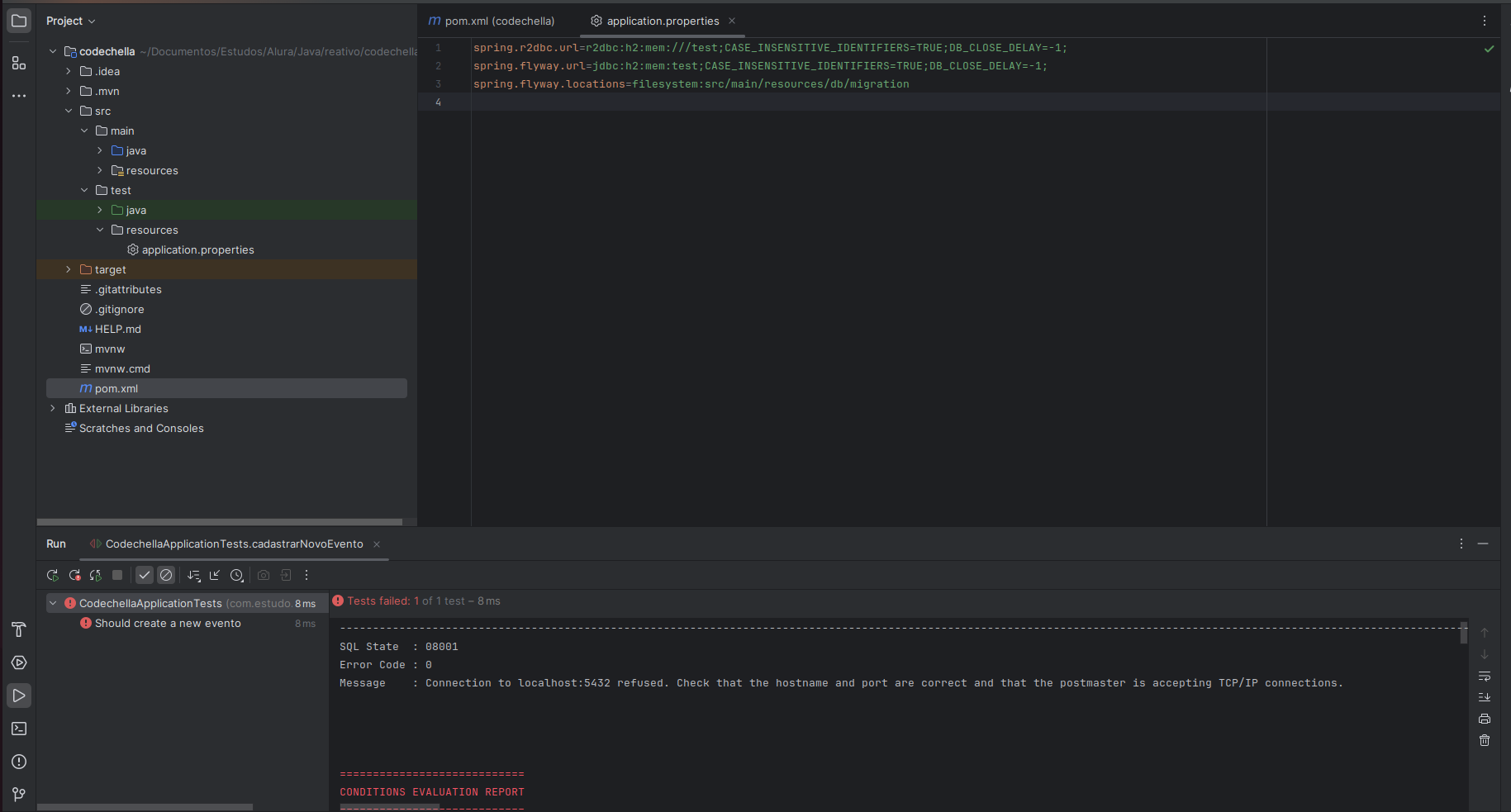Toggle auto-test rerun icon
The height and width of the screenshot is (812, 1511).
coord(96,575)
